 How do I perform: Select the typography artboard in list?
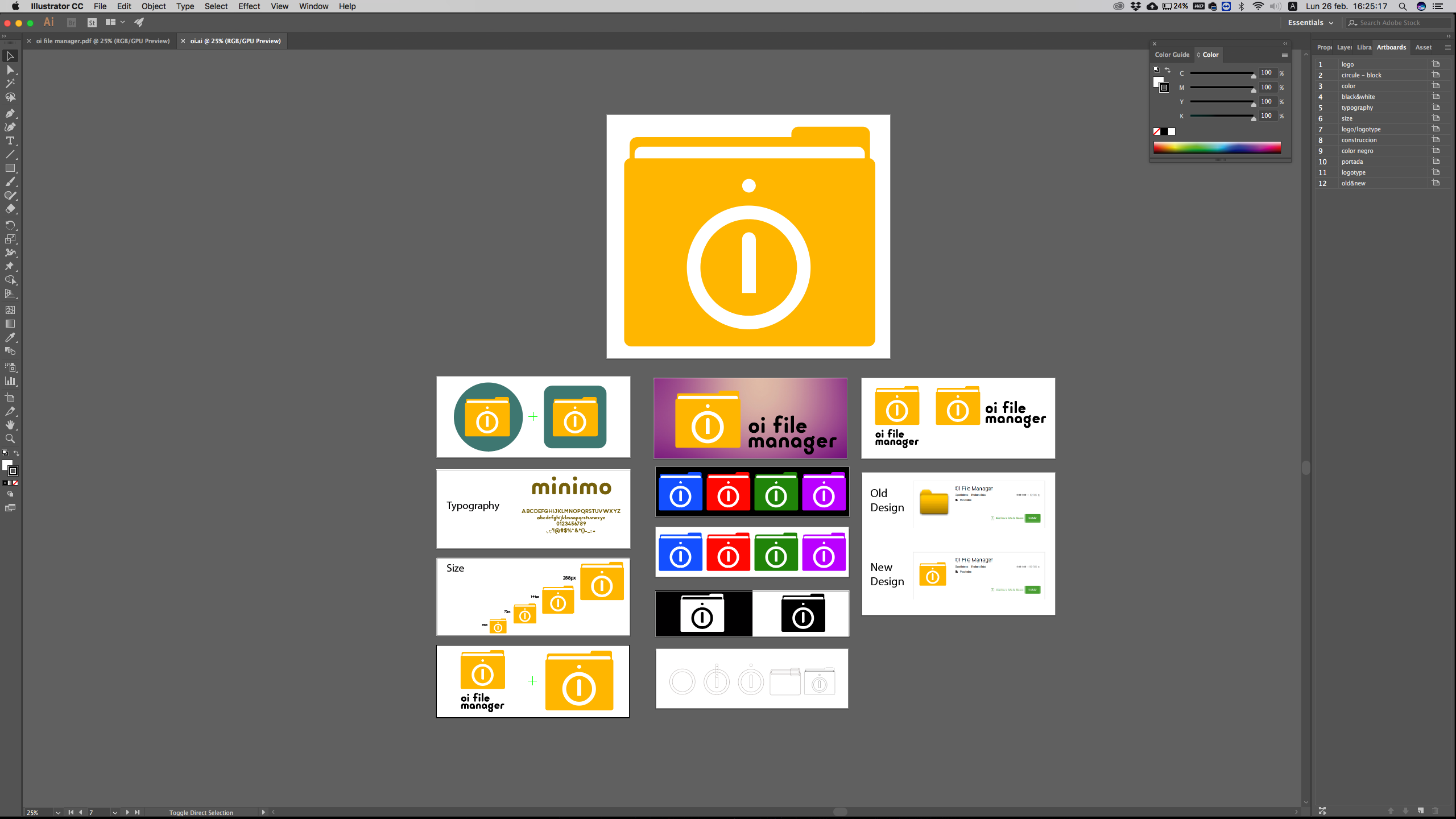(x=1357, y=107)
